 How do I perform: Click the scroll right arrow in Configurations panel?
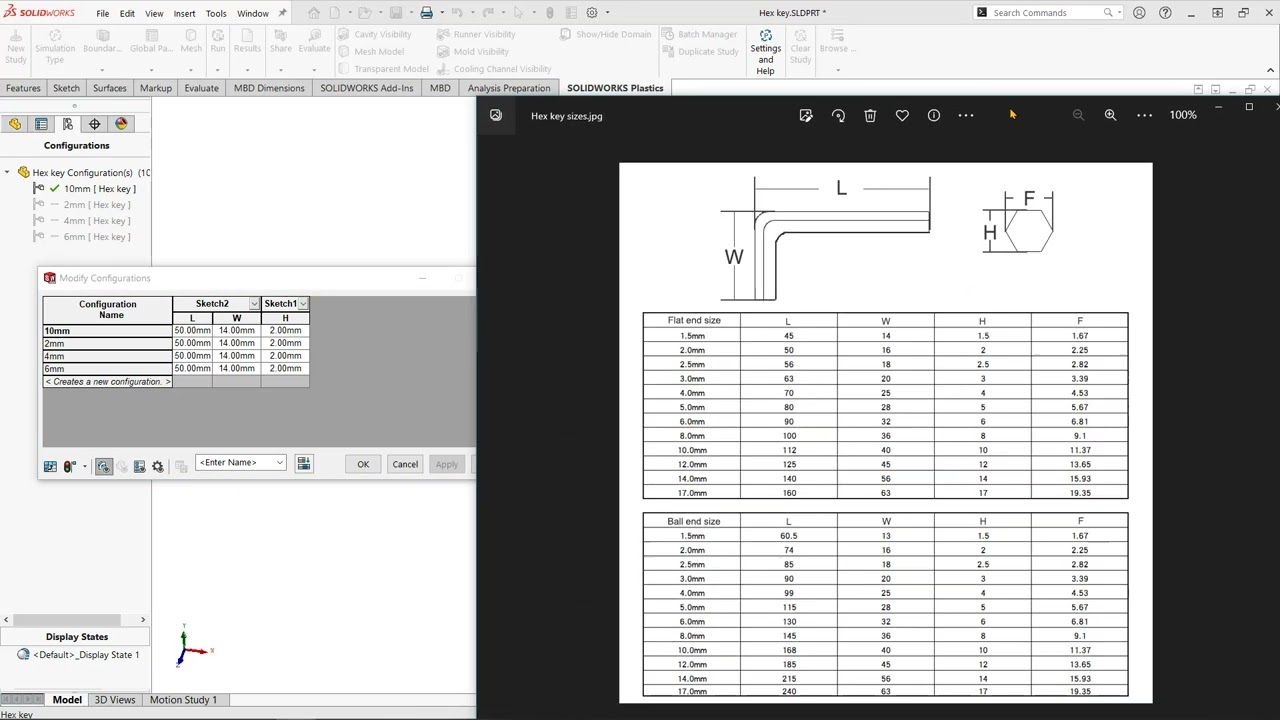(142, 620)
